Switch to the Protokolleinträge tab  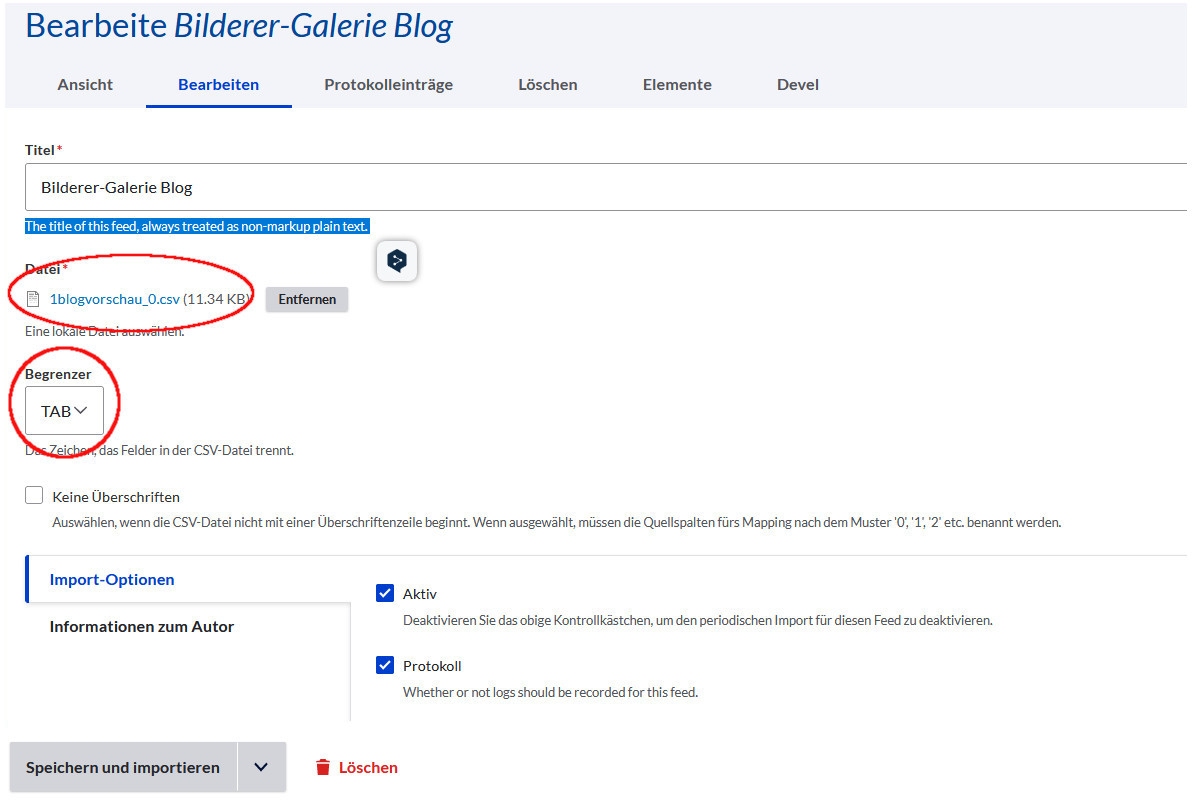tap(388, 85)
